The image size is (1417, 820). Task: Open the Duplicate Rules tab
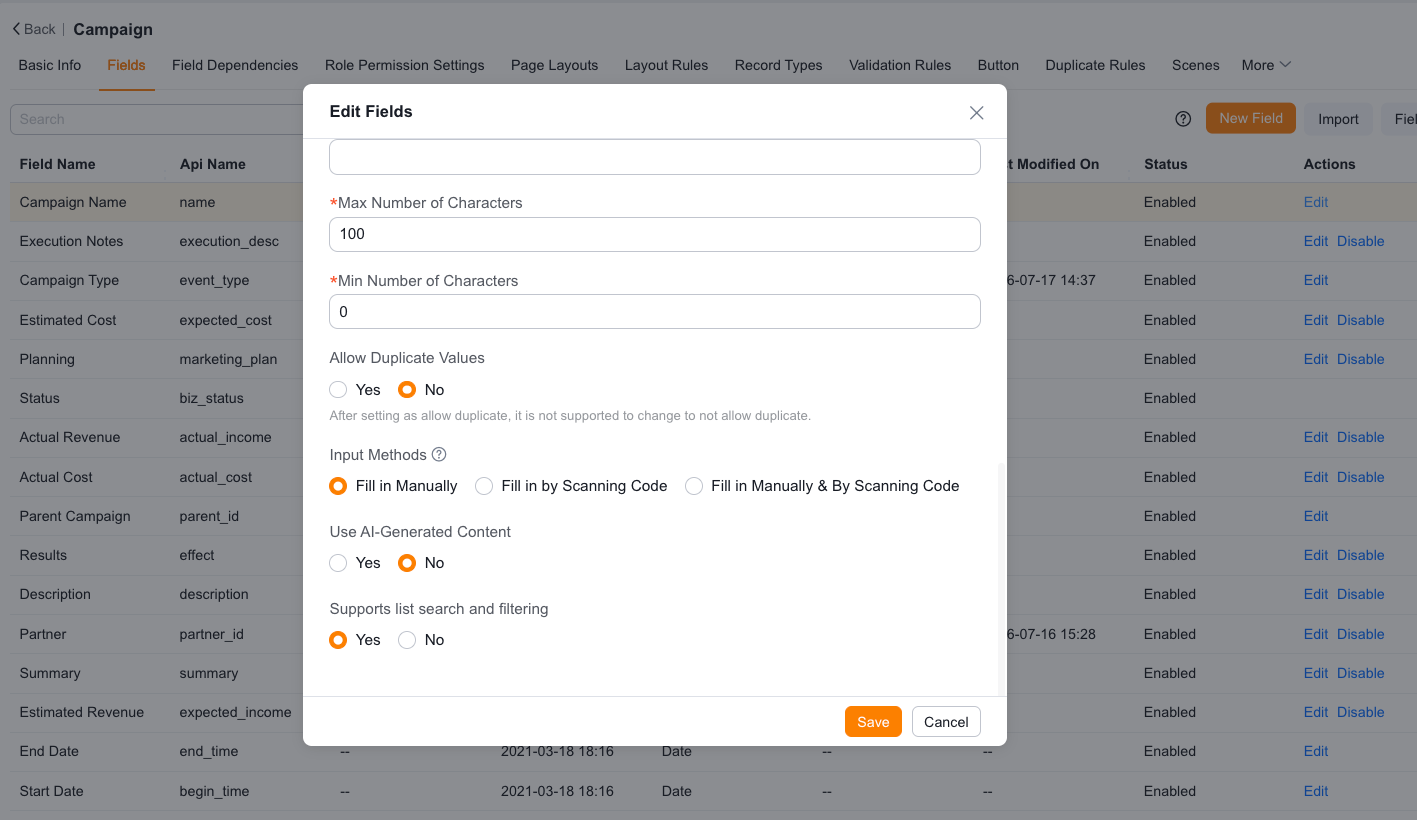[1095, 65]
